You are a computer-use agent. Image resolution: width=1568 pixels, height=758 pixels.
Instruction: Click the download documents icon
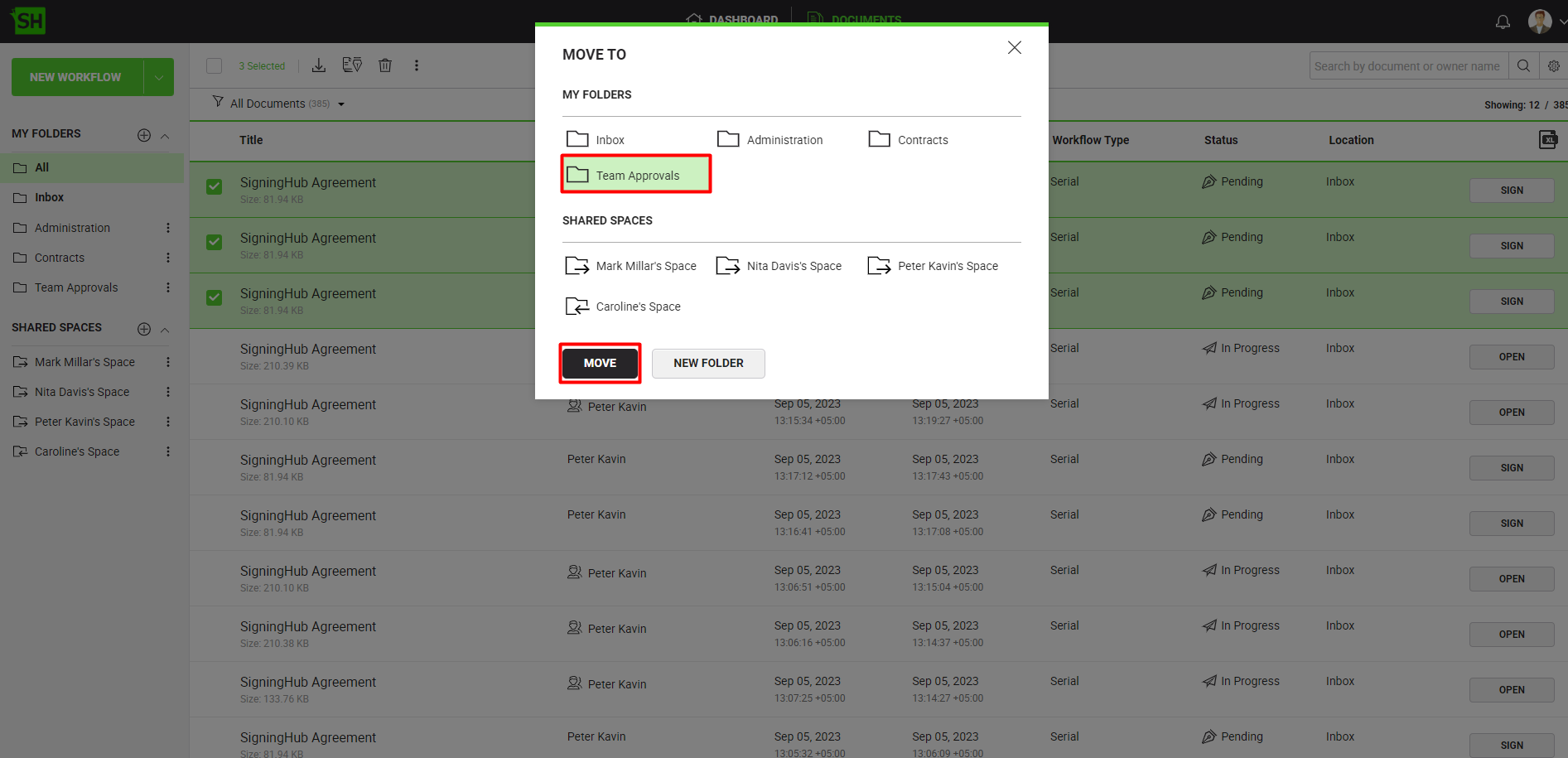tap(319, 65)
